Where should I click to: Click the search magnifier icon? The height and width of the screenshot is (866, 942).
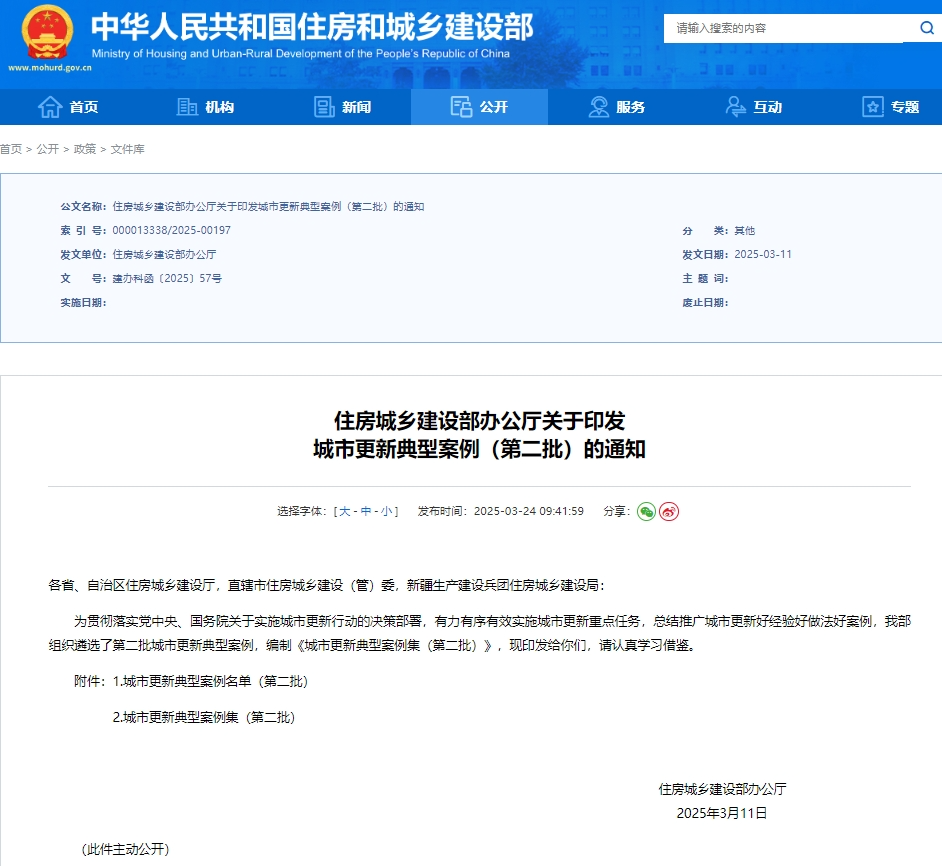coord(925,28)
